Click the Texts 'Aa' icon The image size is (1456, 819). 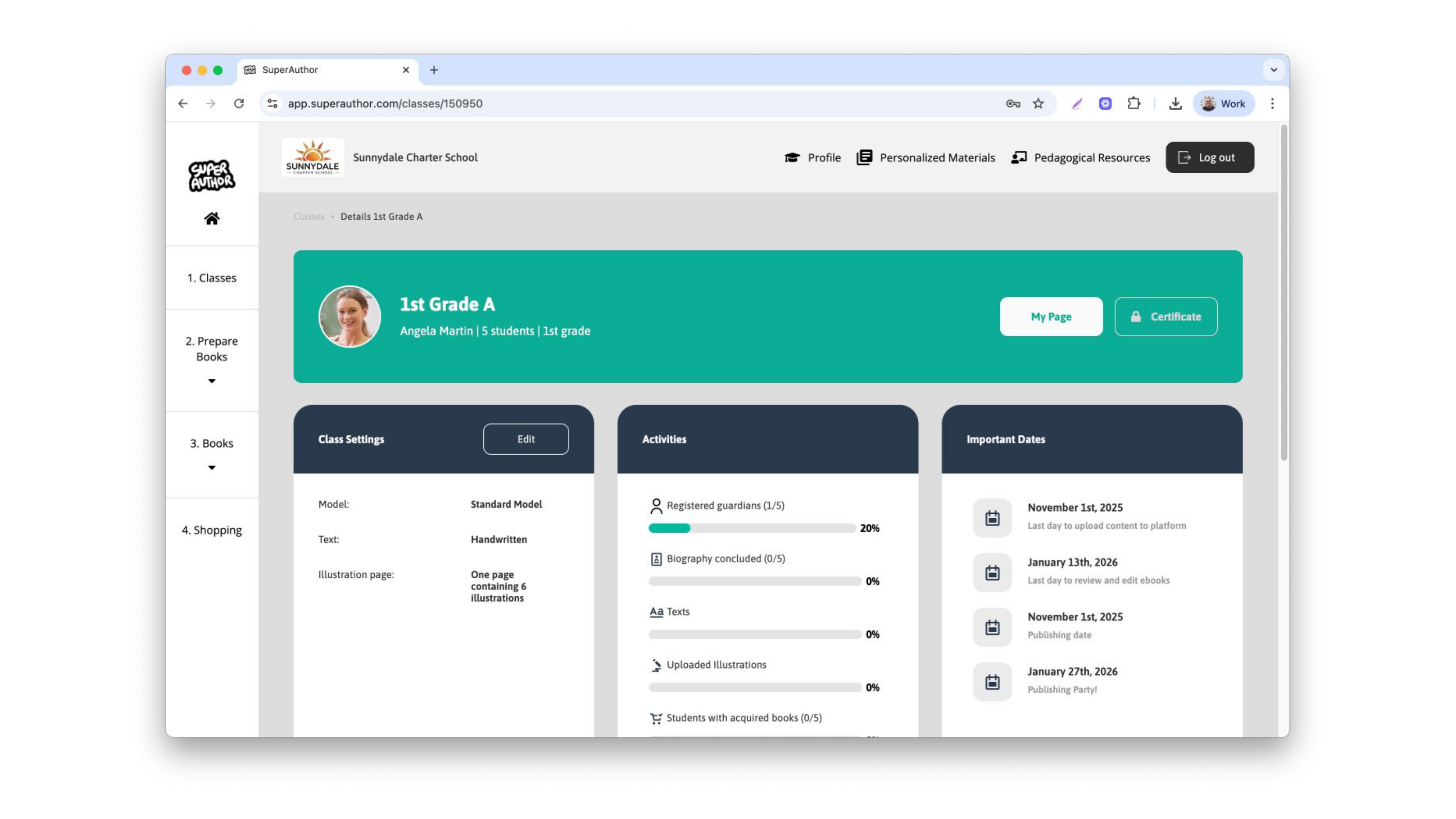tap(656, 611)
